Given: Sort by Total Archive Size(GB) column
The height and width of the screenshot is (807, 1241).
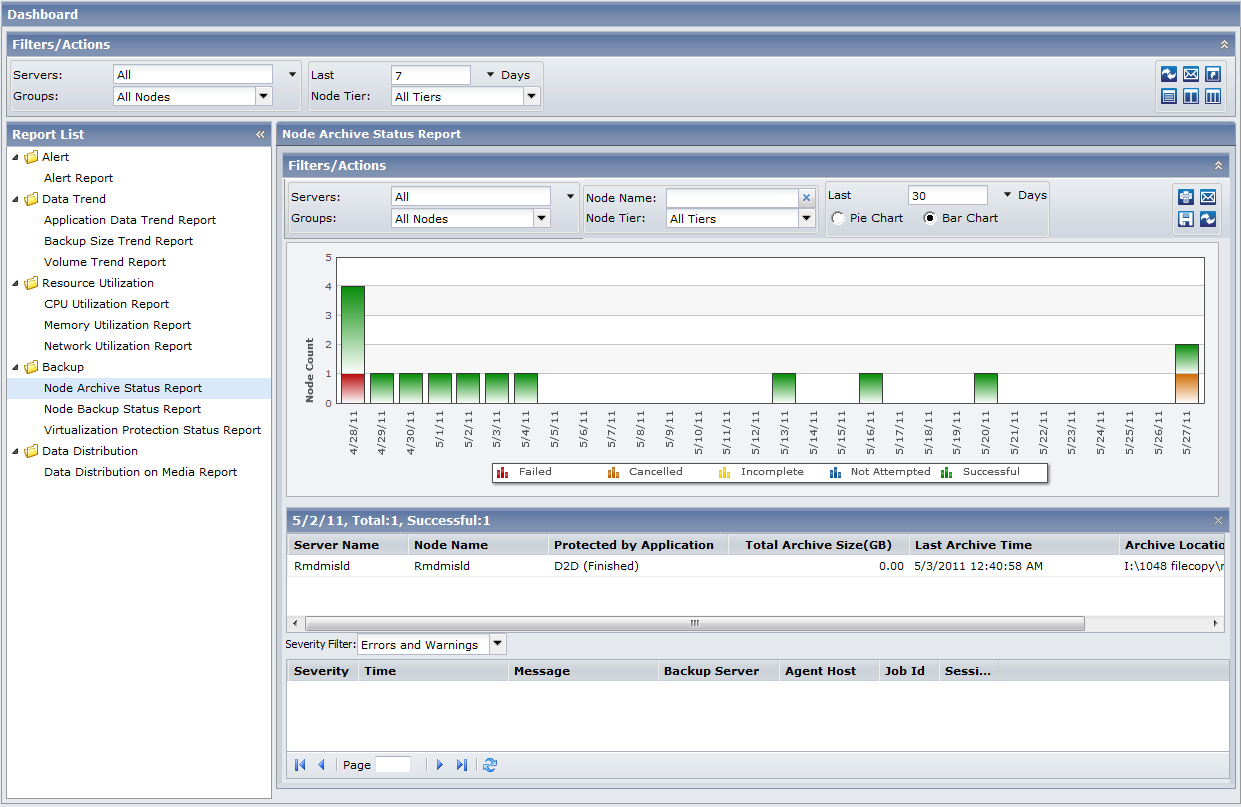Looking at the screenshot, I should 818,545.
